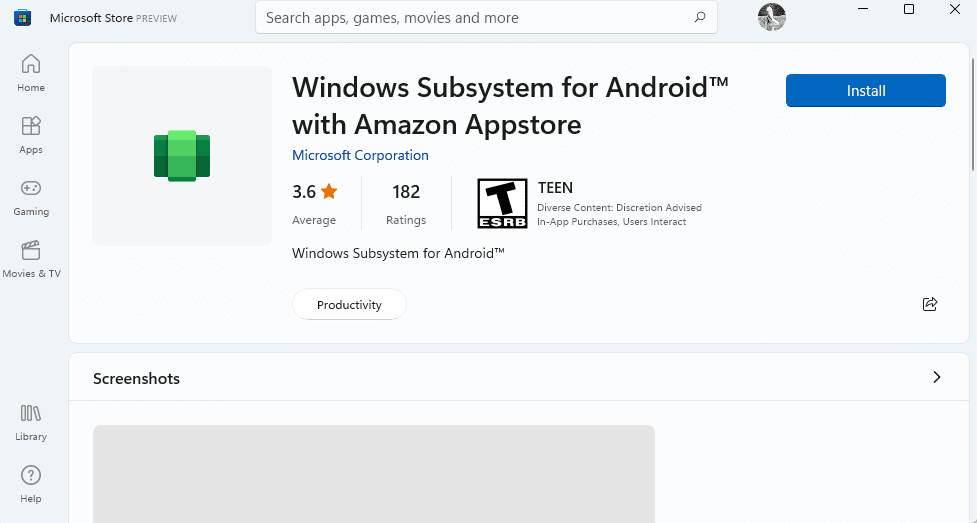This screenshot has width=977, height=523.
Task: Close the Microsoft Store window
Action: click(955, 9)
